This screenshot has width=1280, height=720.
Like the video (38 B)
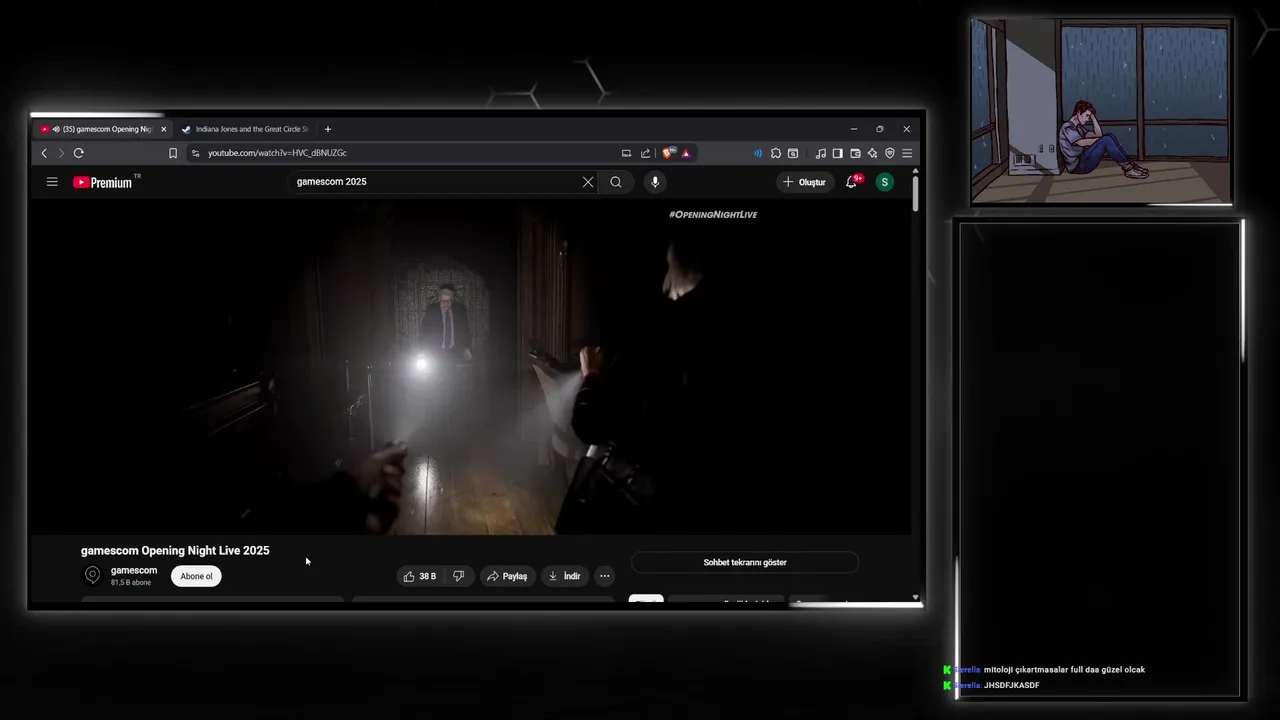coord(420,576)
